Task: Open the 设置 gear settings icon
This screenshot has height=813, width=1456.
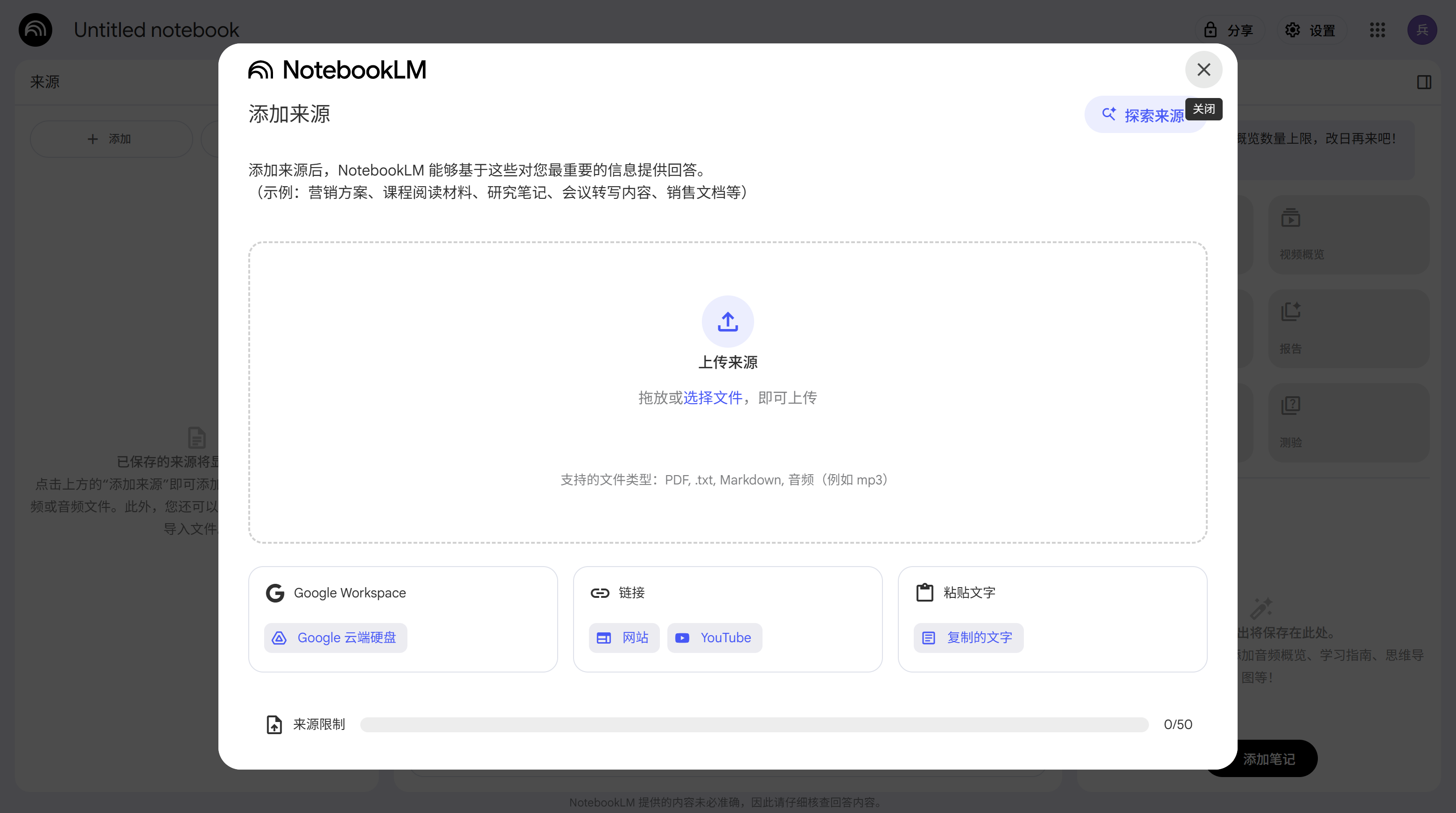Action: click(1293, 30)
